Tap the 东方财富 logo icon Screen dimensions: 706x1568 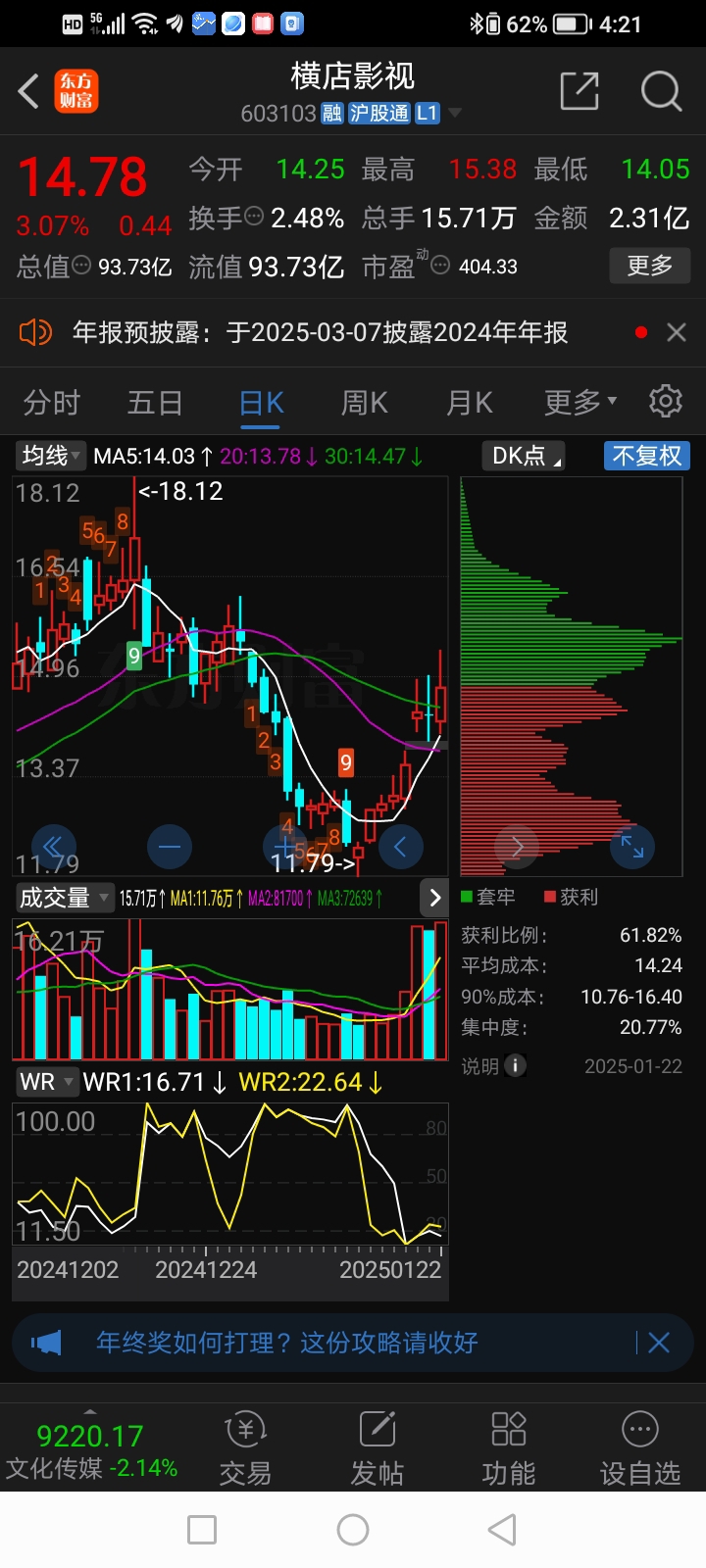(76, 91)
